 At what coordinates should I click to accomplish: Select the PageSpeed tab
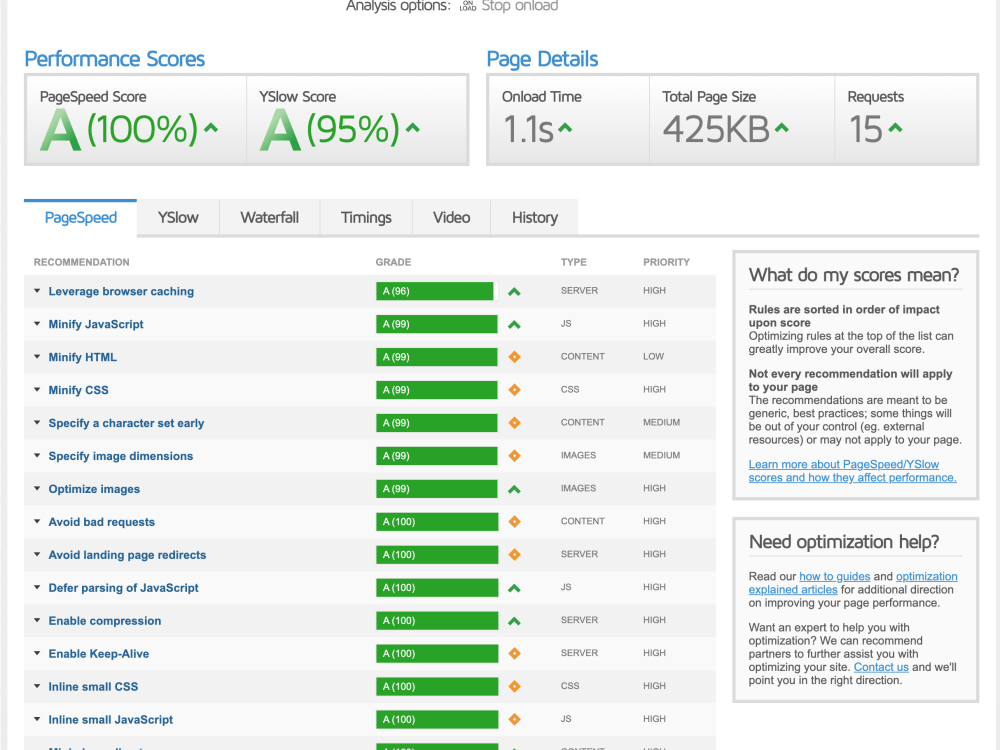point(80,217)
